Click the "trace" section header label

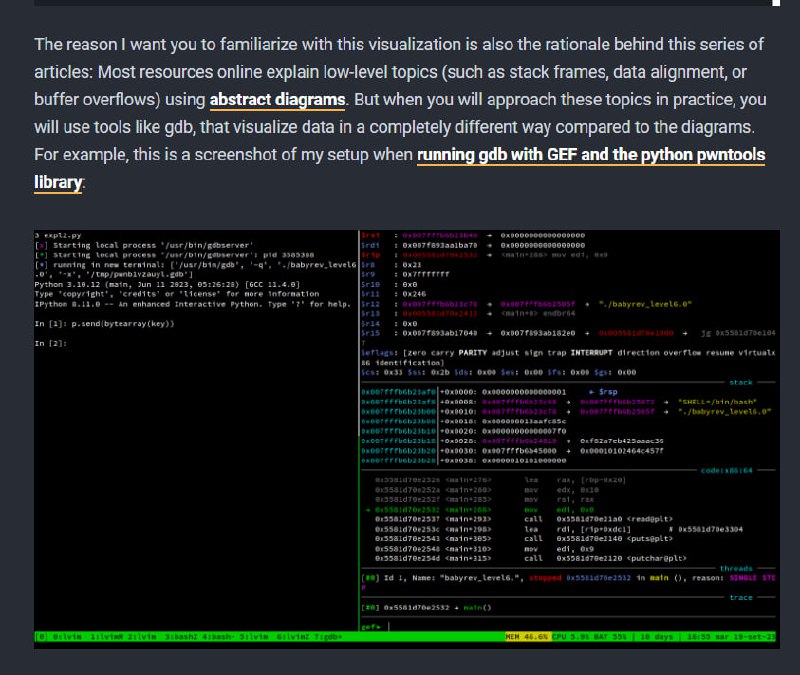[x=741, y=597]
